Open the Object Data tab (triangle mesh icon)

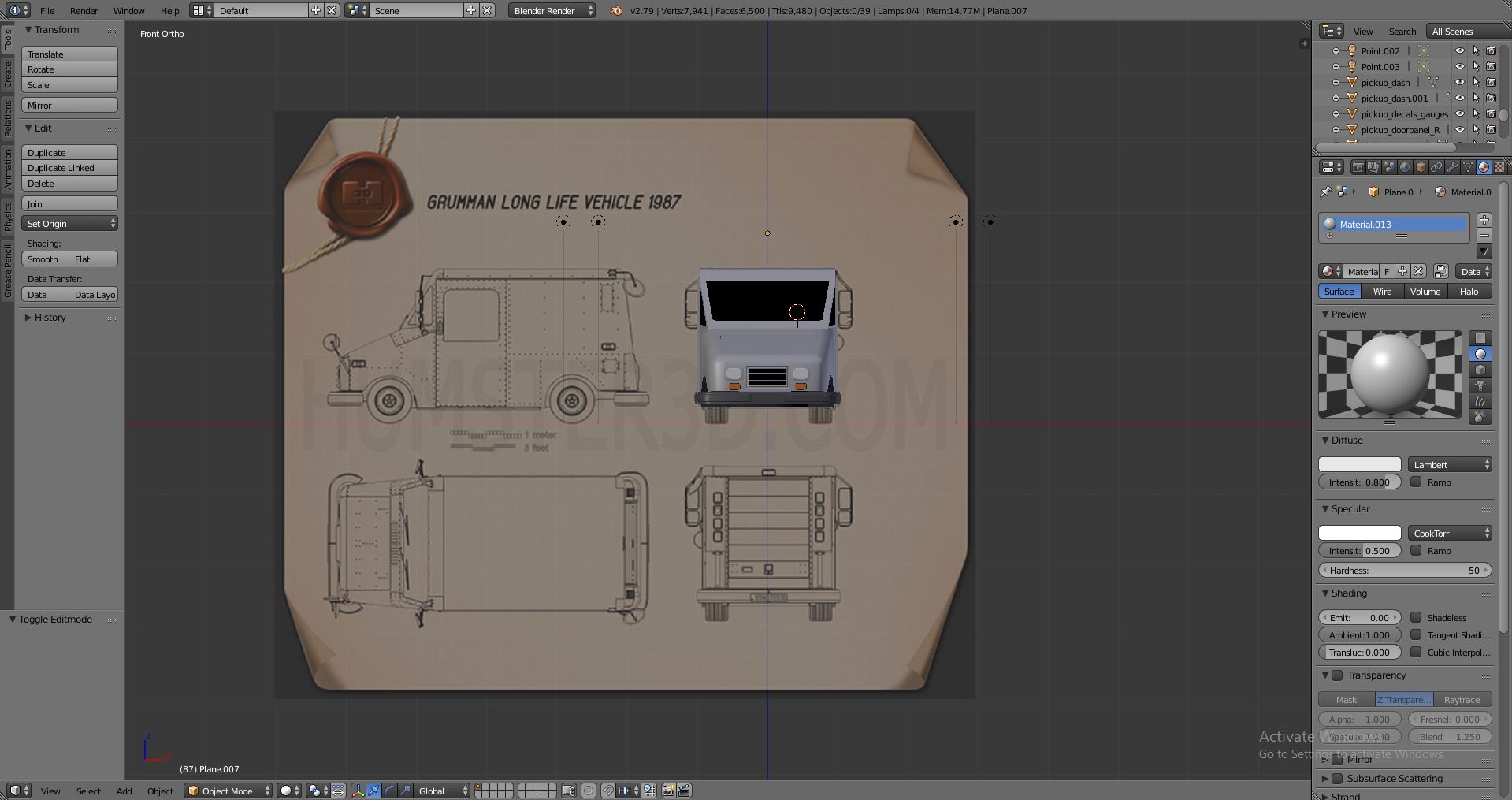tap(1468, 167)
